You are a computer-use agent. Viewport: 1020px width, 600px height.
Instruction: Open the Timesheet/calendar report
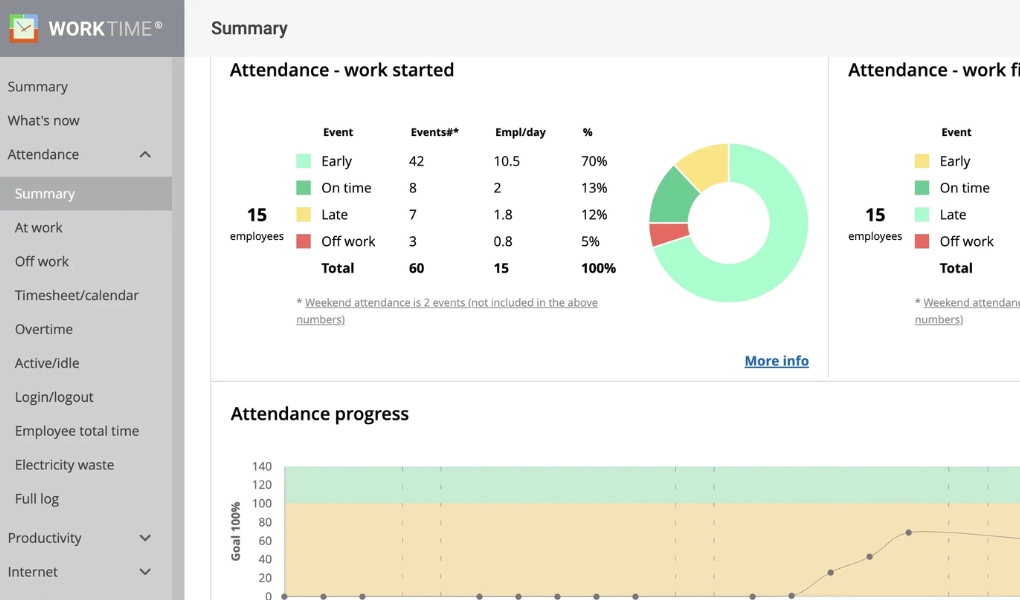[77, 296]
